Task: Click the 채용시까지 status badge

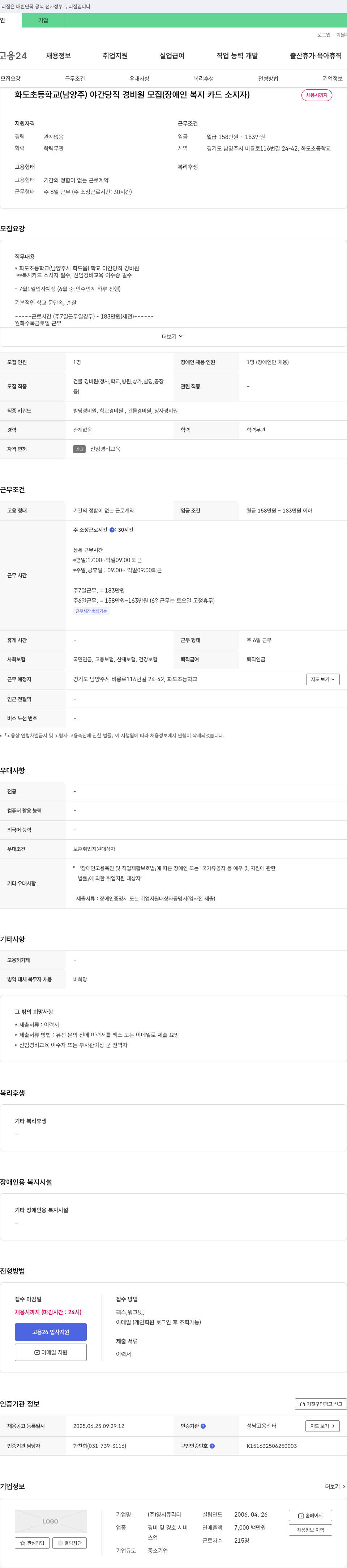Action: click(317, 95)
